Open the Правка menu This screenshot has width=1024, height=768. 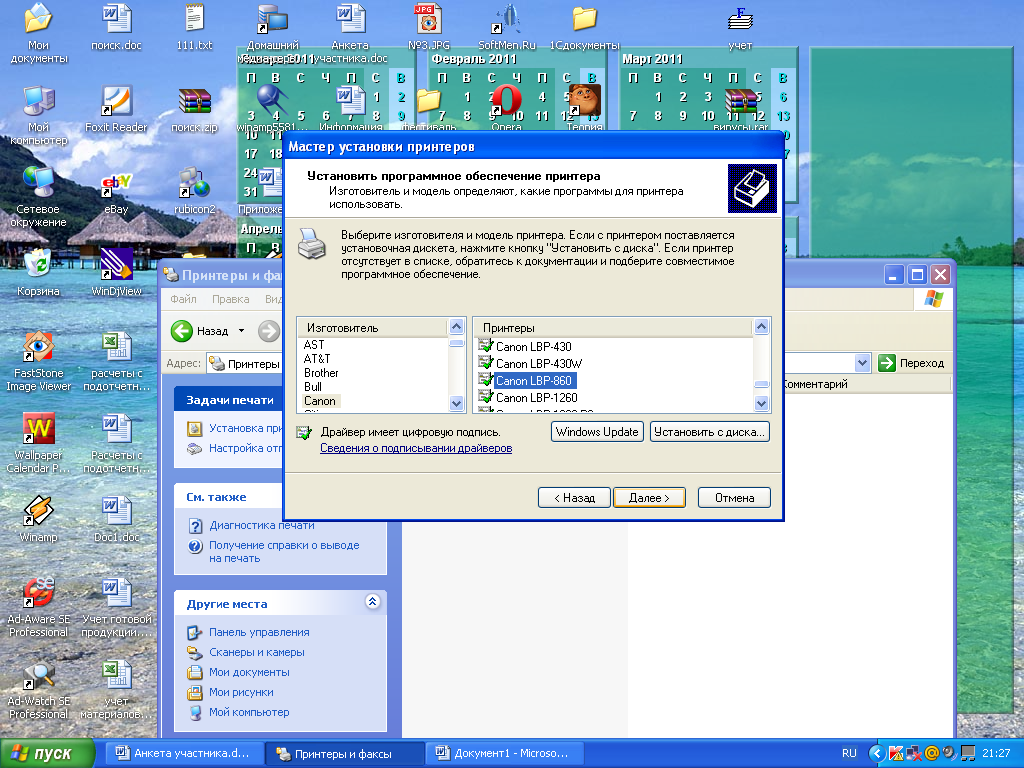pyautogui.click(x=231, y=299)
